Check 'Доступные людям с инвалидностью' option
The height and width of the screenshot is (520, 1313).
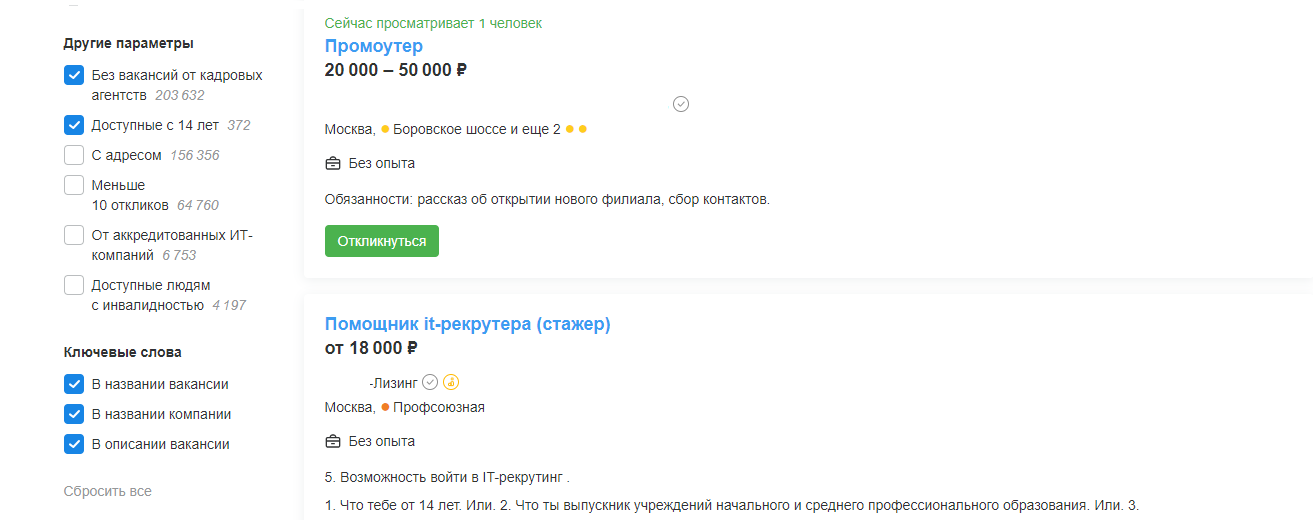pos(74,285)
